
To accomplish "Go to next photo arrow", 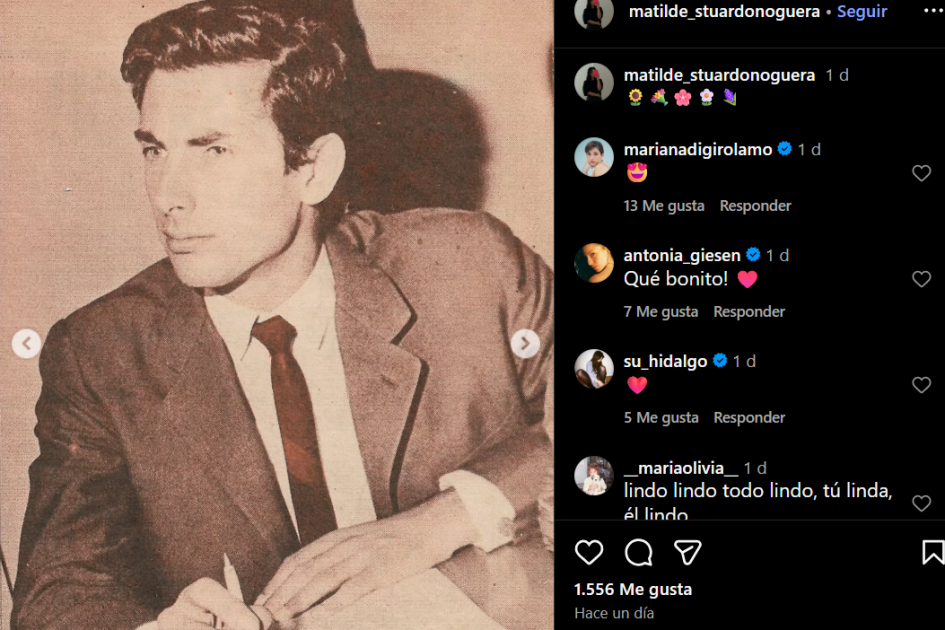I will point(525,344).
